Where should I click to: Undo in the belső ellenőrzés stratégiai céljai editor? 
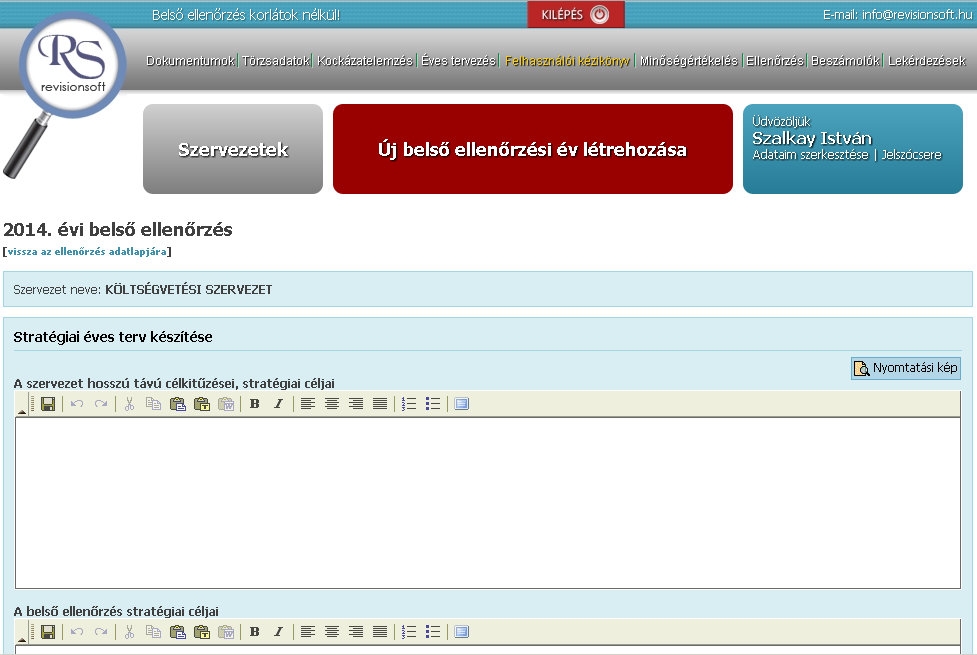click(77, 632)
